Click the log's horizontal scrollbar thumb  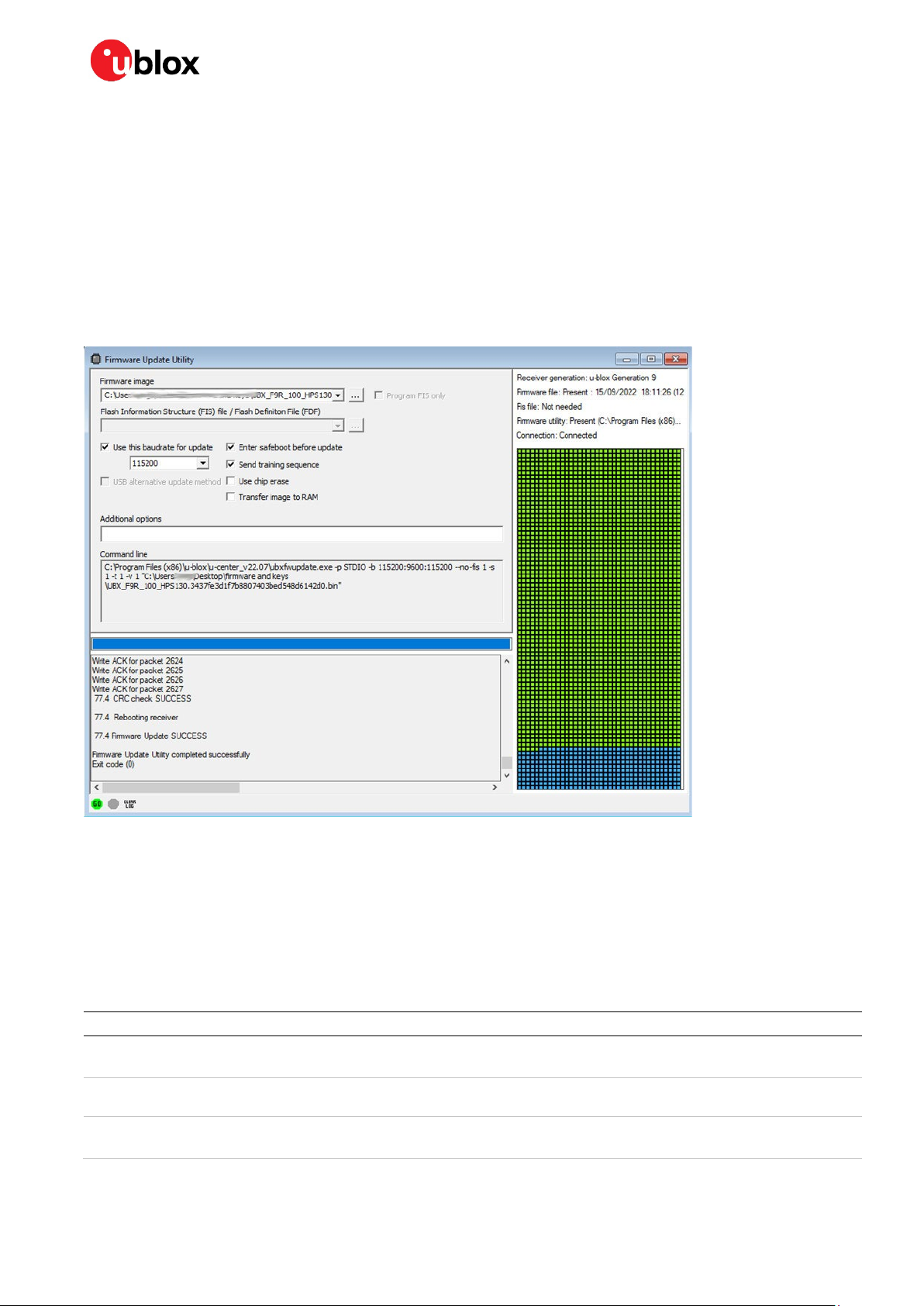point(171,787)
